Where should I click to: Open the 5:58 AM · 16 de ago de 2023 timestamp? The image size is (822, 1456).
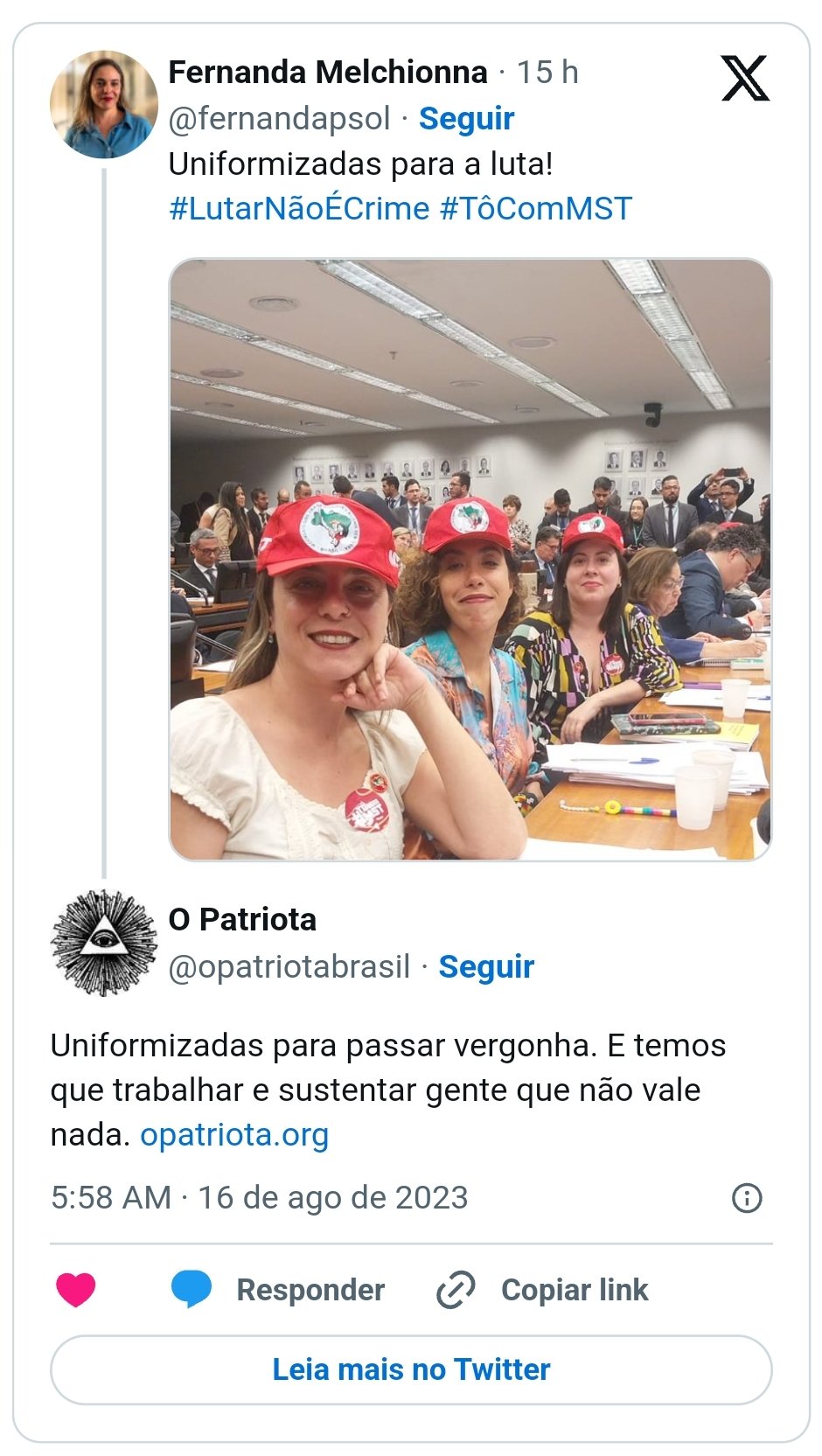[x=260, y=1197]
